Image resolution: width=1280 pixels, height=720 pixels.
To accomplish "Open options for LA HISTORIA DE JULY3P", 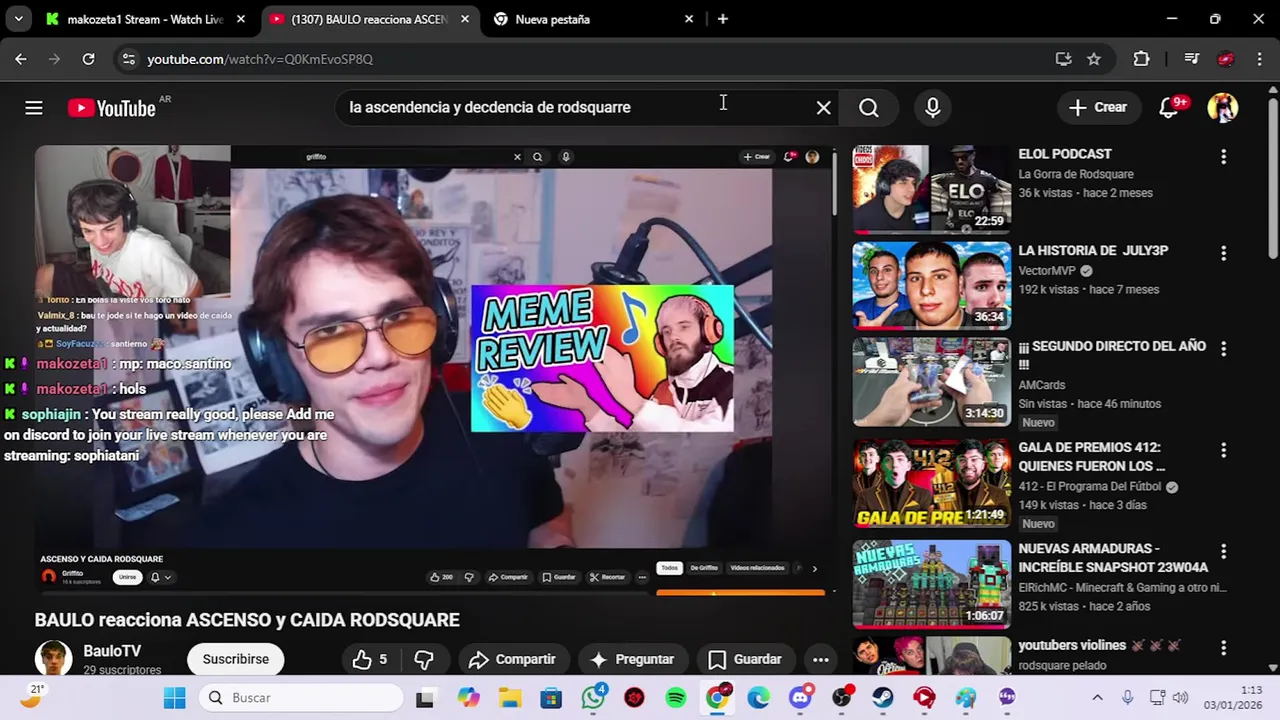I will (1223, 254).
